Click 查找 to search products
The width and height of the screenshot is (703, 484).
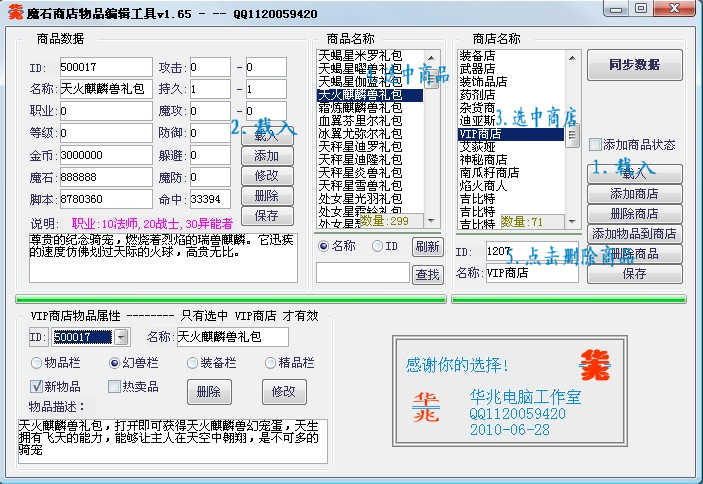[427, 274]
